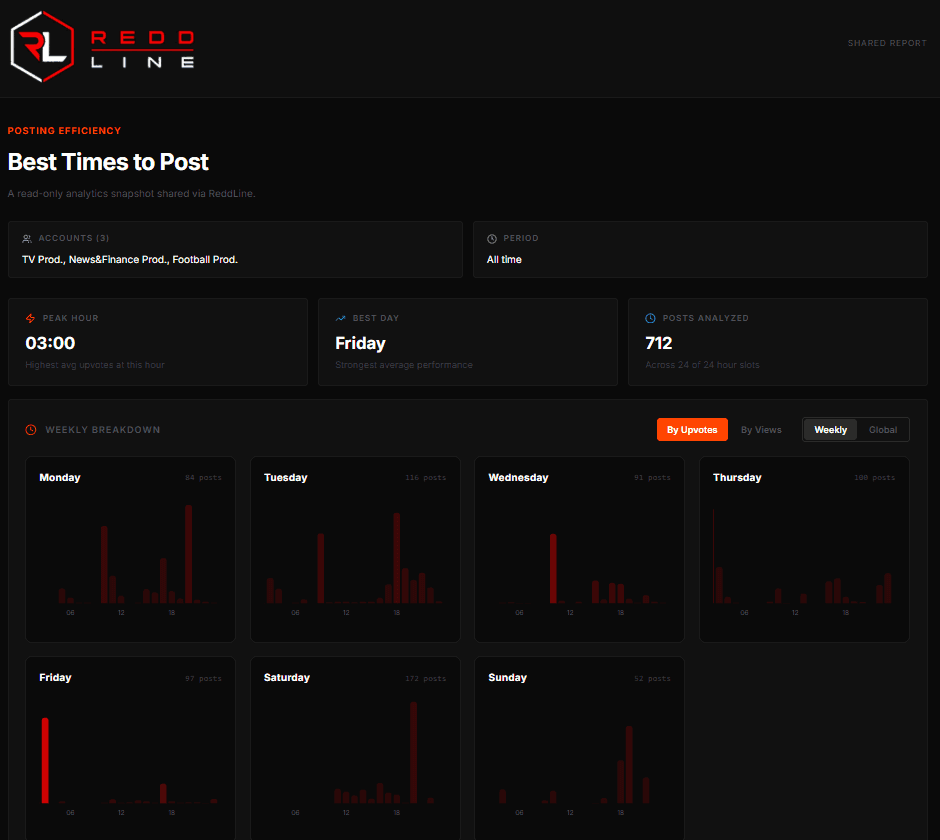Click the Wednesday chart title
This screenshot has height=840, width=940.
[x=519, y=478]
